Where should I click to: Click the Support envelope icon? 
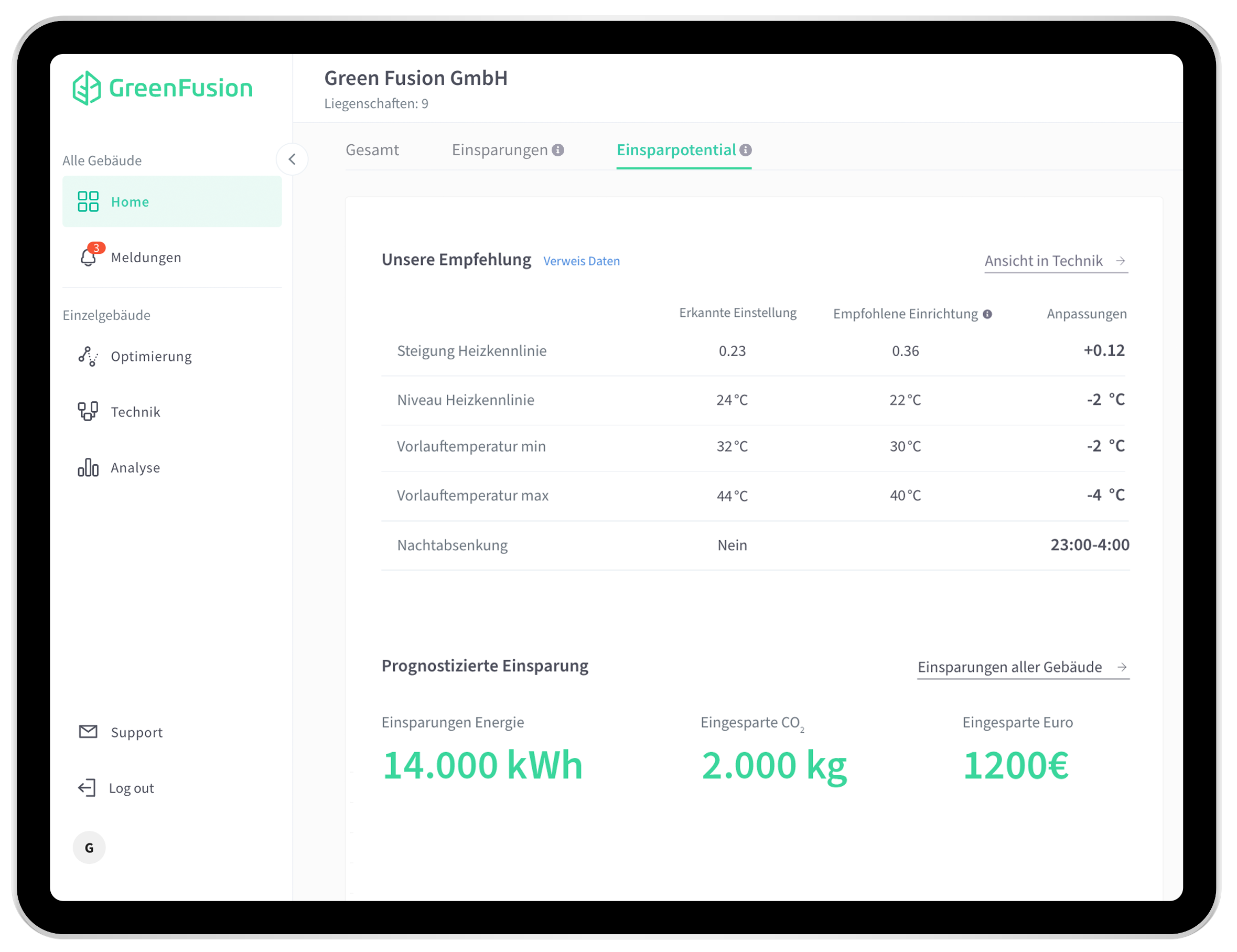(x=88, y=732)
